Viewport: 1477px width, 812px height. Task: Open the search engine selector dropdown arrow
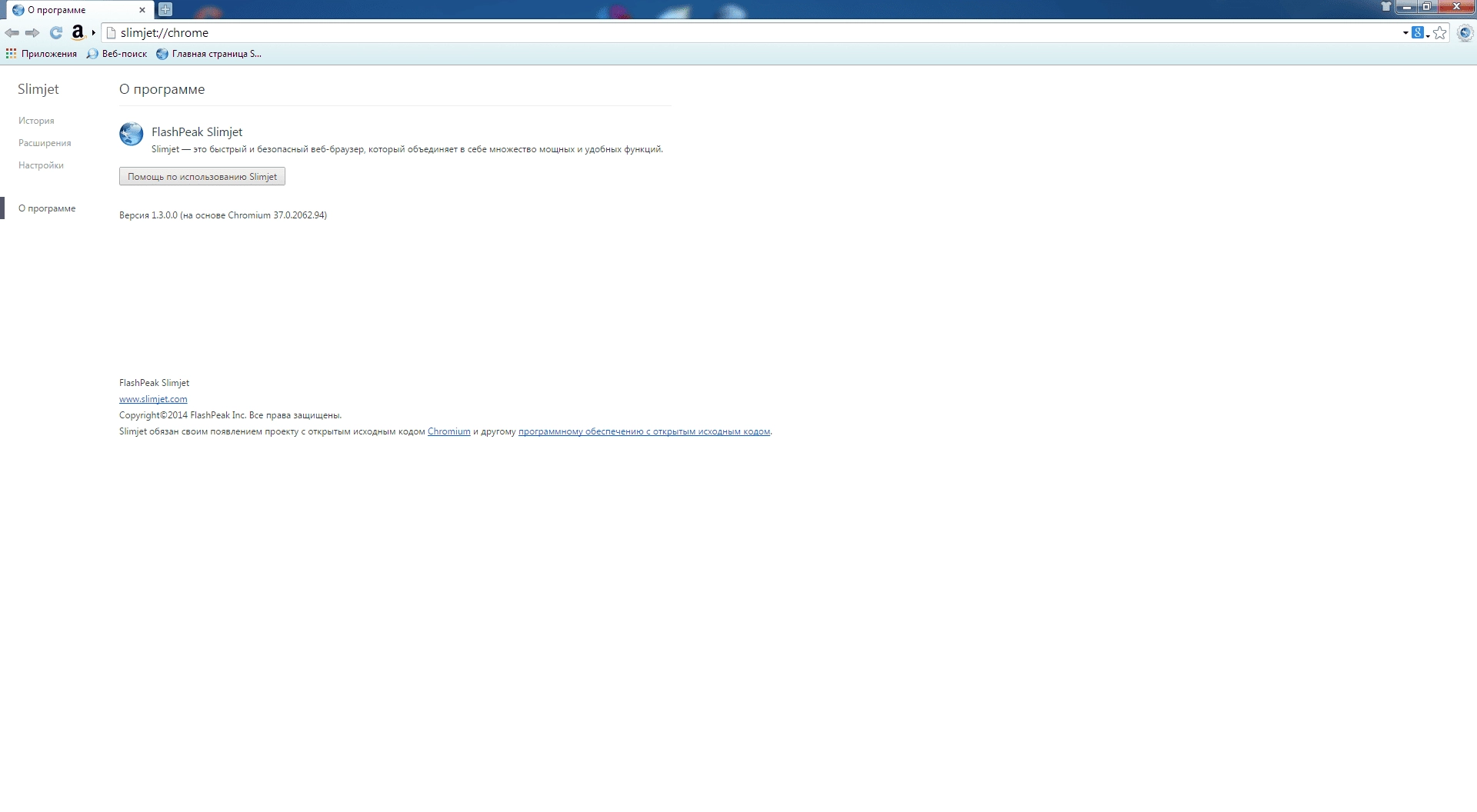(x=1428, y=35)
